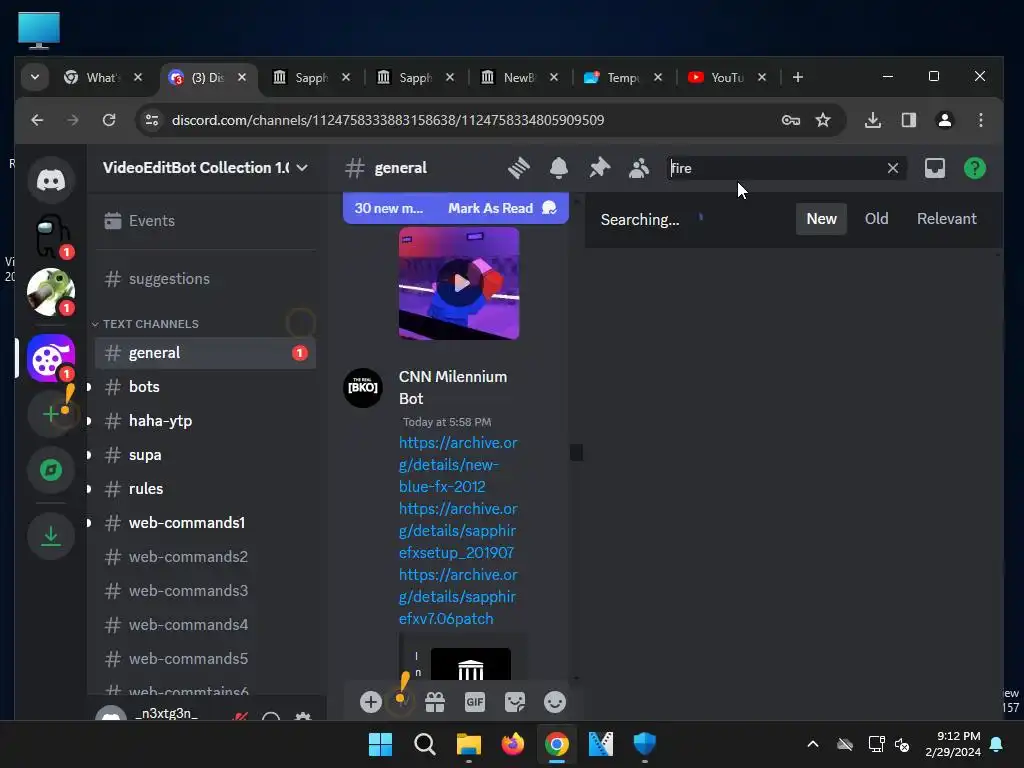Click CNN Milennium Bot username
This screenshot has width=1024, height=768.
click(453, 387)
